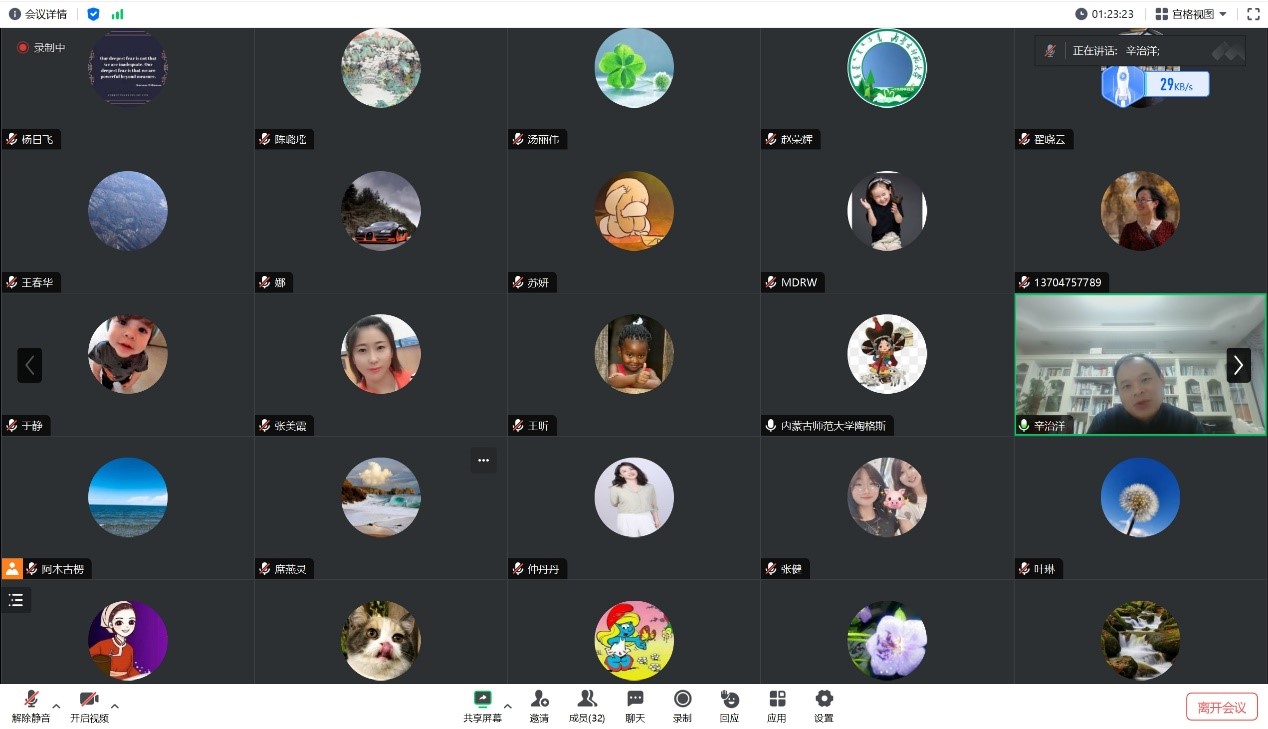Screen dimensions: 1268x729
Task: Click the record (录制) icon
Action: coord(682,699)
